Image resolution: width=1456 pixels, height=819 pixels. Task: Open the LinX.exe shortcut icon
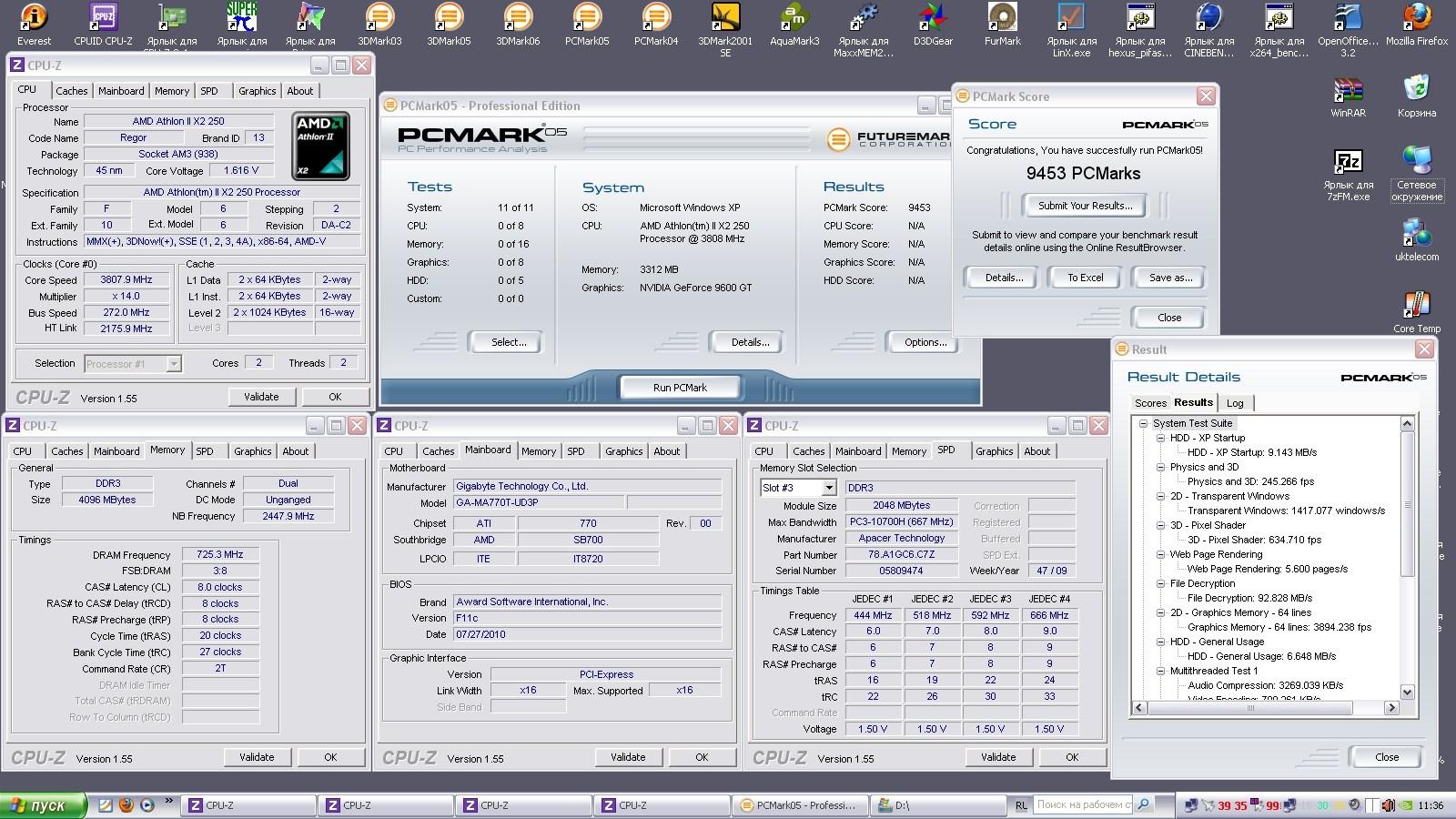[x=1071, y=29]
